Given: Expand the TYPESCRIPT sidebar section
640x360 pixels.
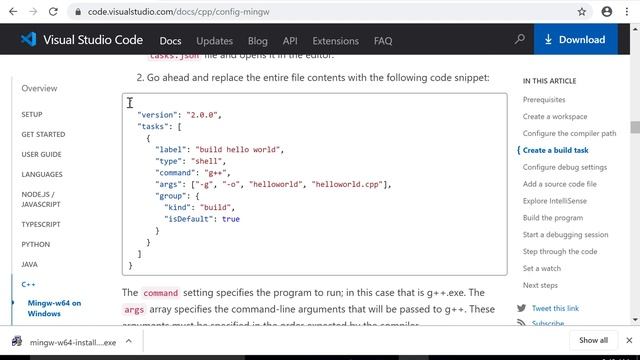Looking at the screenshot, I should click(x=41, y=224).
